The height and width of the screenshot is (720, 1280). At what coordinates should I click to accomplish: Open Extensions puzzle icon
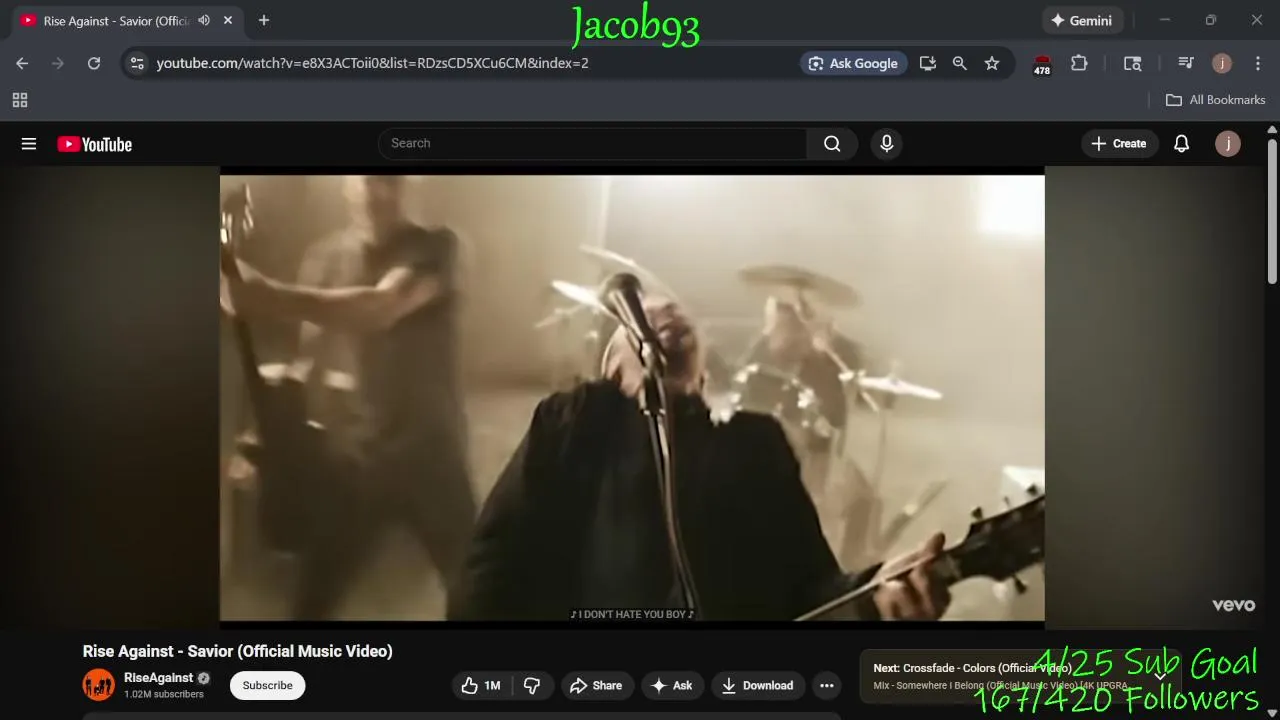coord(1079,63)
